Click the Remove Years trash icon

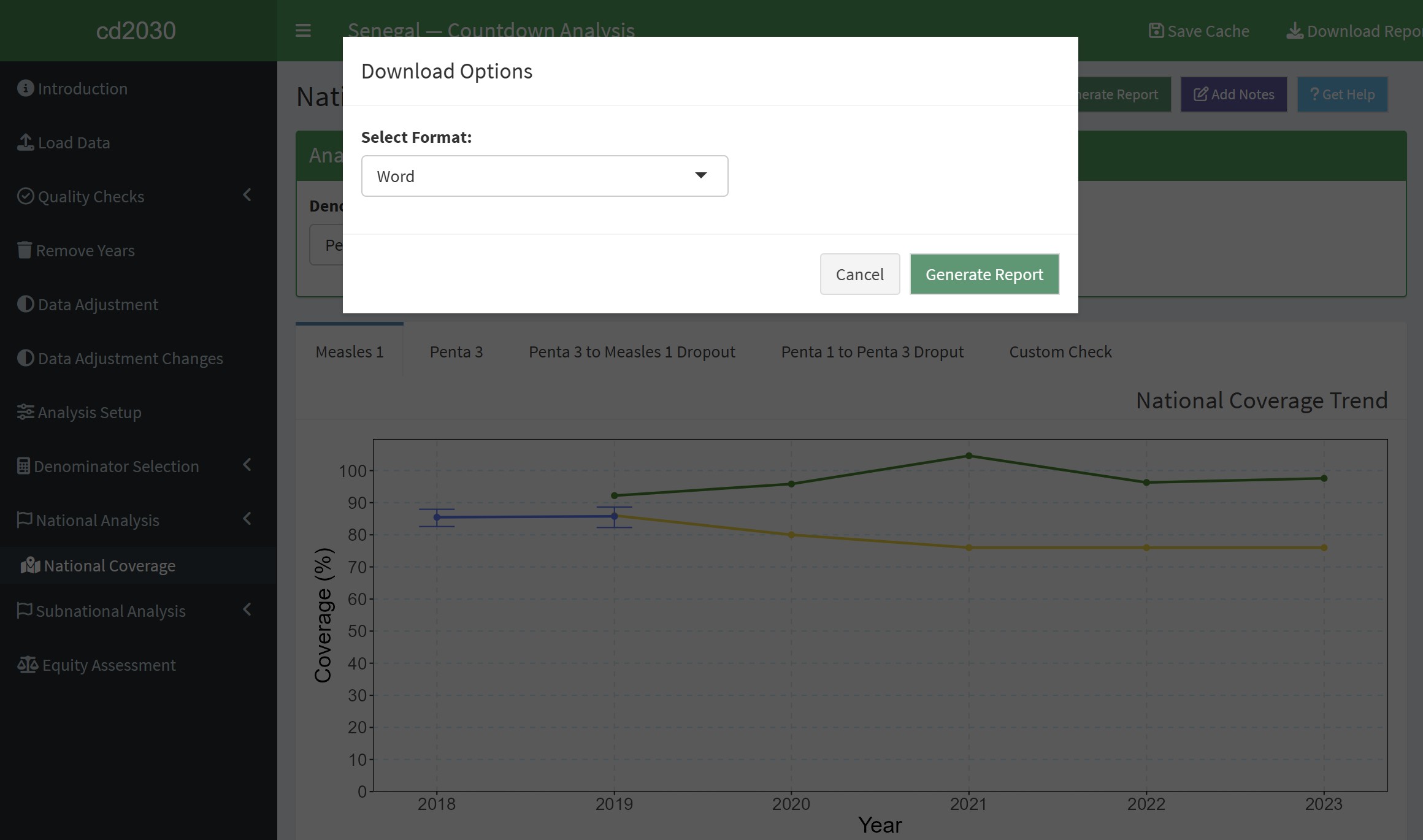click(24, 250)
